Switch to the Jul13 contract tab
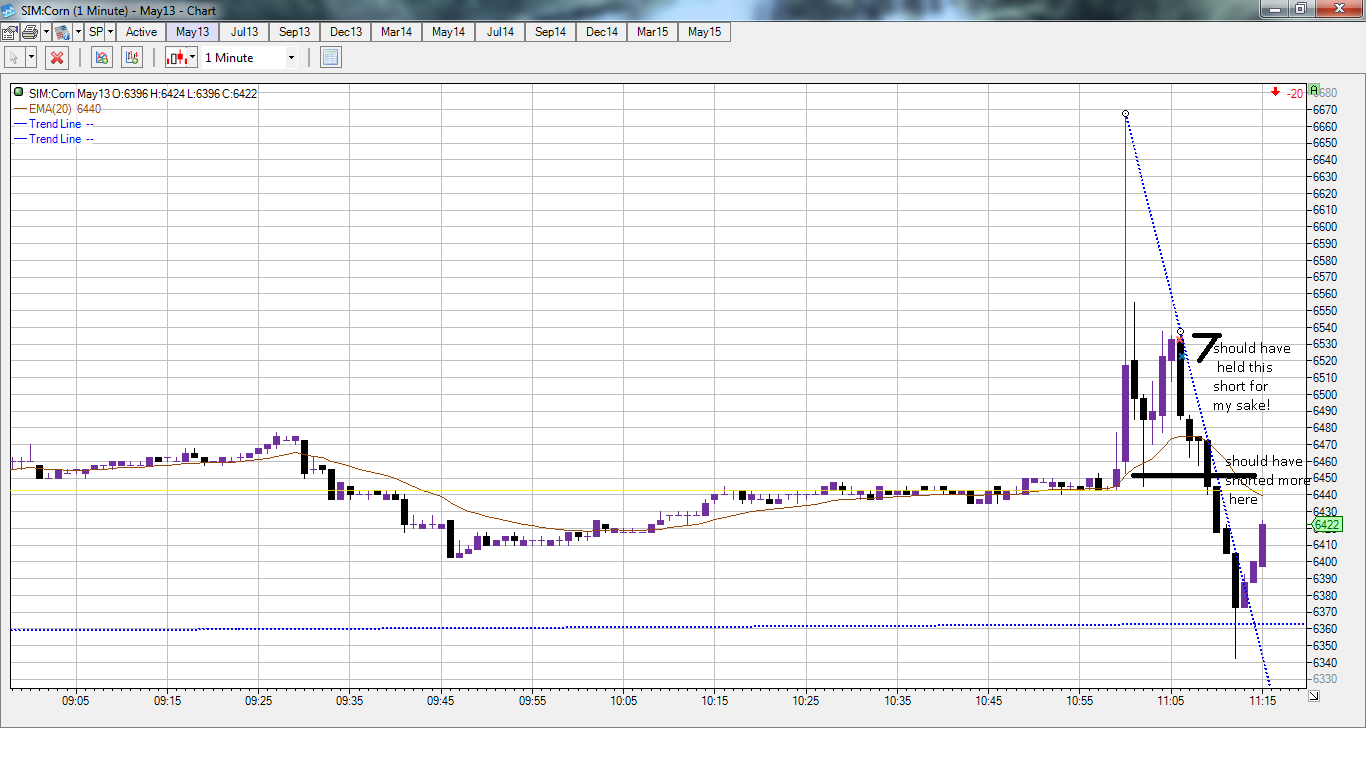1366x768 pixels. [245, 32]
